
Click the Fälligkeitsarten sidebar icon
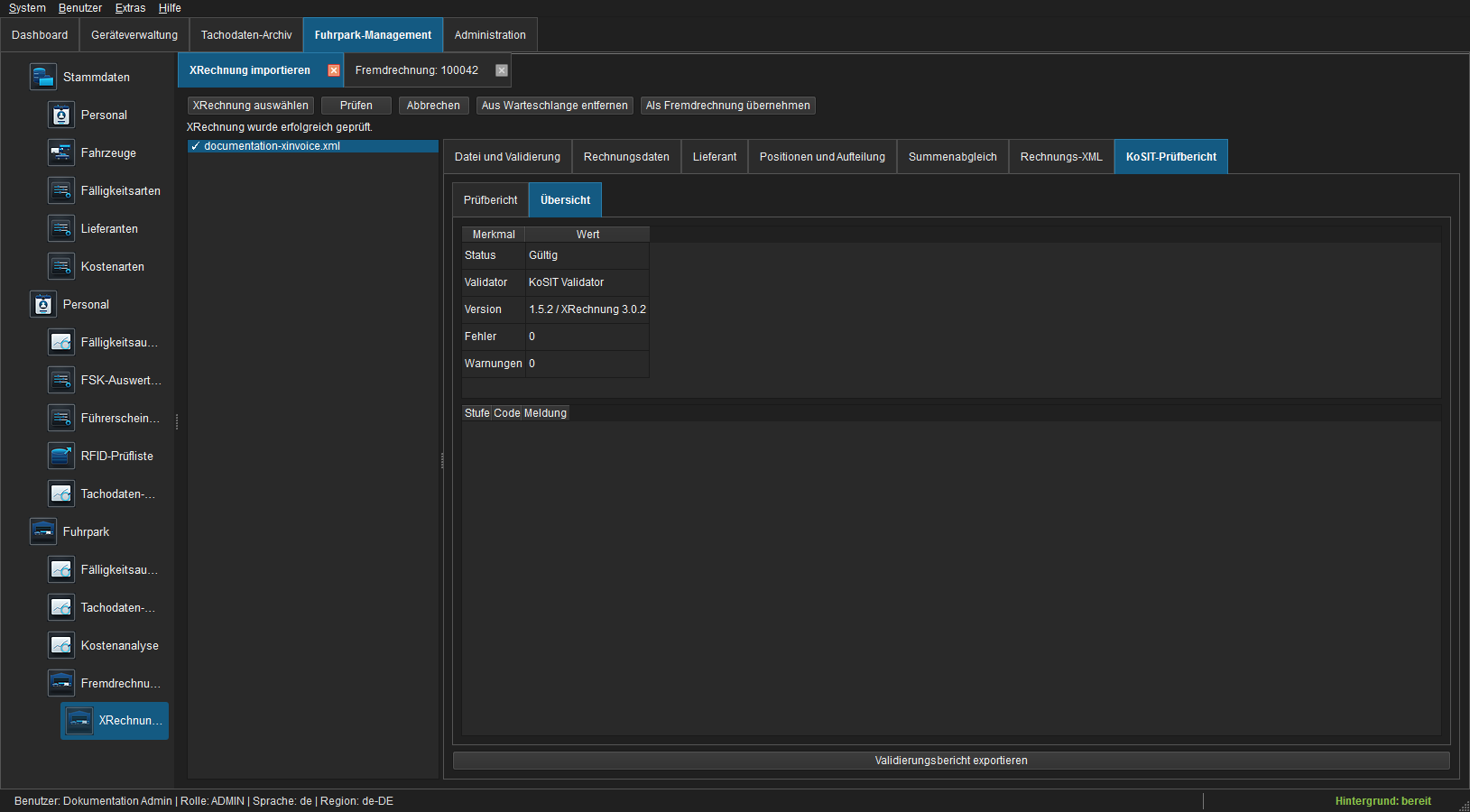pos(61,190)
